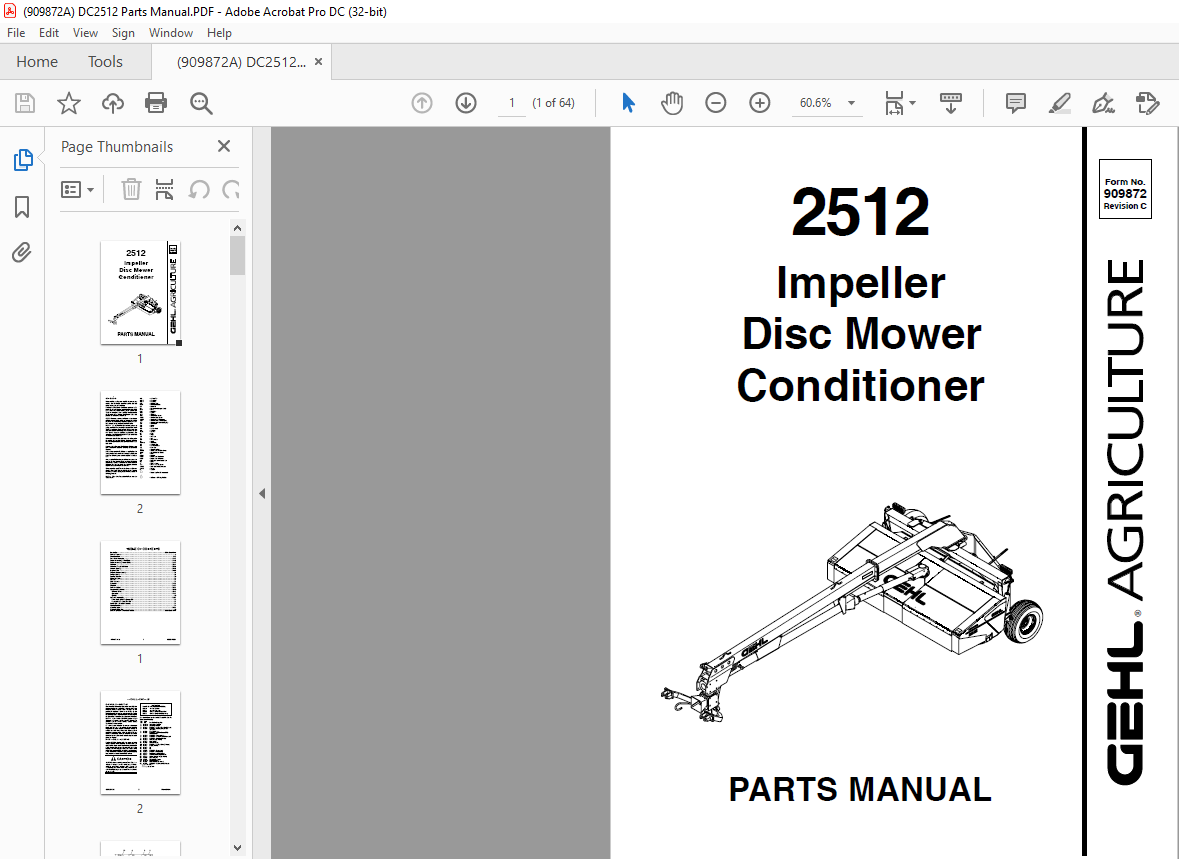The image size is (1179, 859).
Task: Click the thumbnails scrollbar handle
Action: tap(238, 256)
